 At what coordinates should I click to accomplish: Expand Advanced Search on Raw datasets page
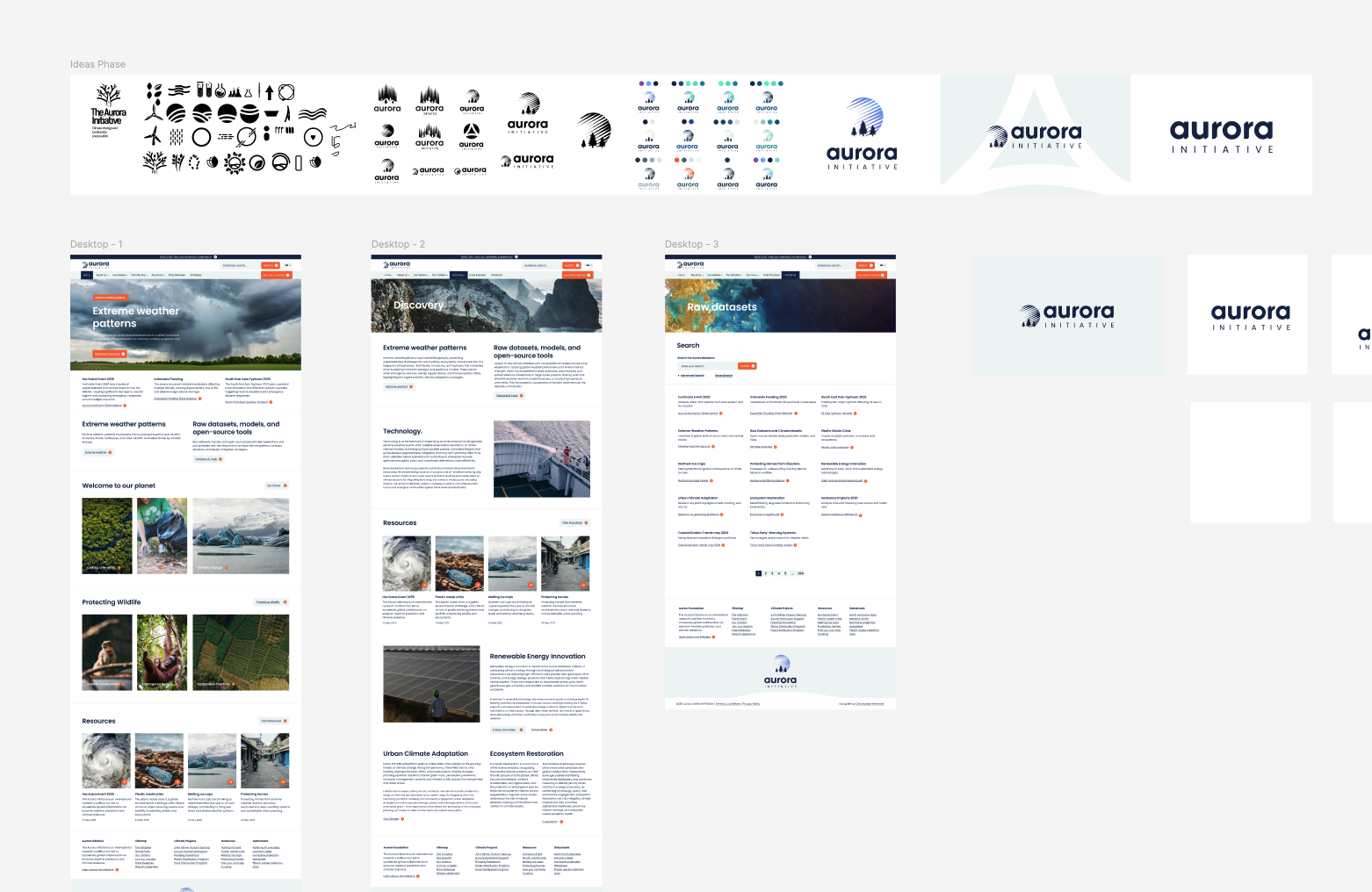[692, 376]
